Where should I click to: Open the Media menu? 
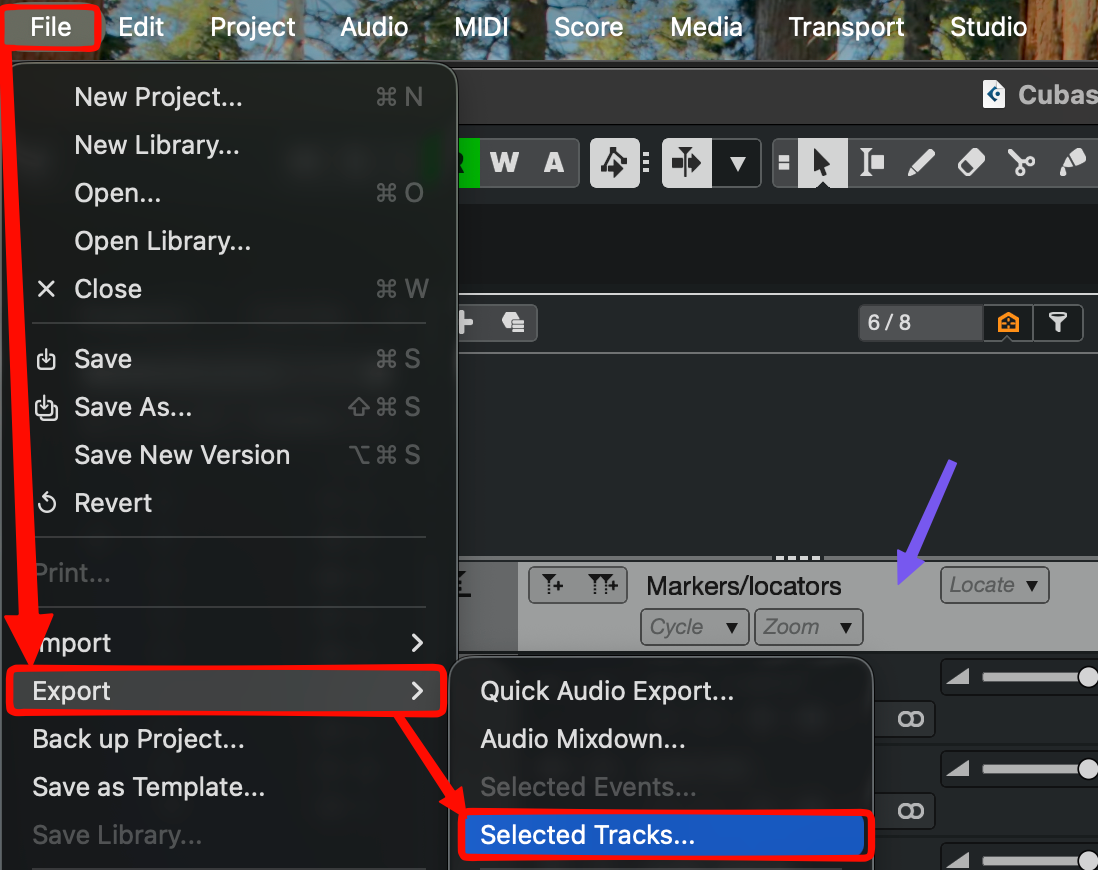707,27
